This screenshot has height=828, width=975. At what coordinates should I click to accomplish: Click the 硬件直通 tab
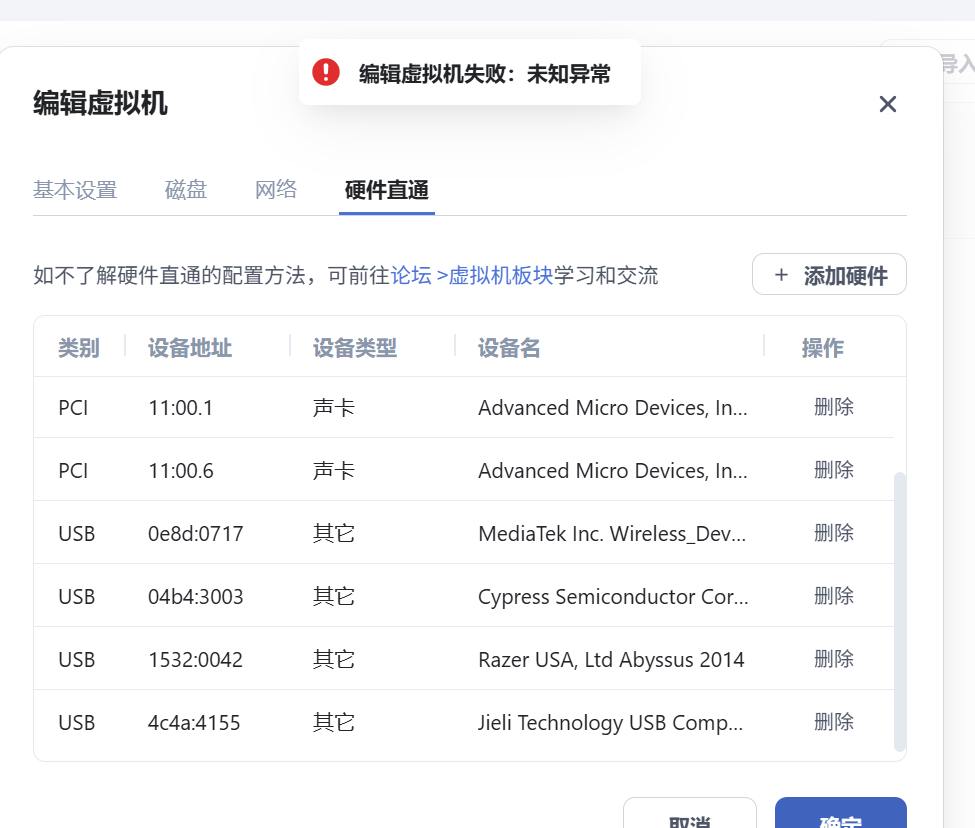[x=387, y=190]
